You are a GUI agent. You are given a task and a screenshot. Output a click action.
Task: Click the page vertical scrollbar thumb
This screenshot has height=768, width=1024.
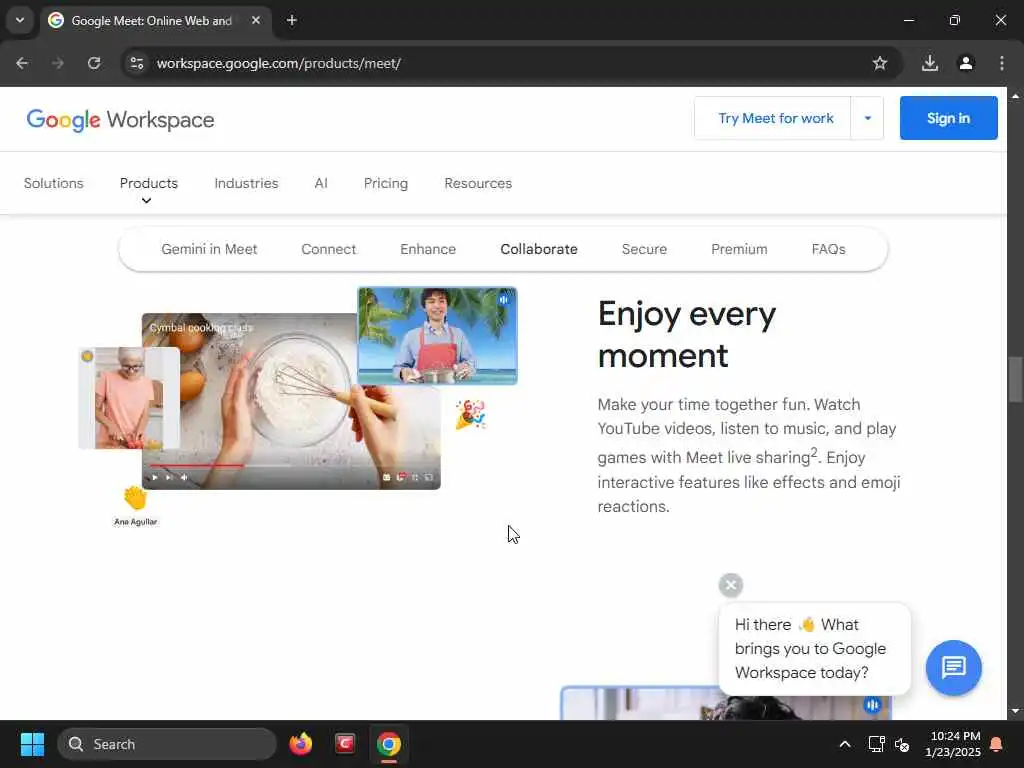1015,379
